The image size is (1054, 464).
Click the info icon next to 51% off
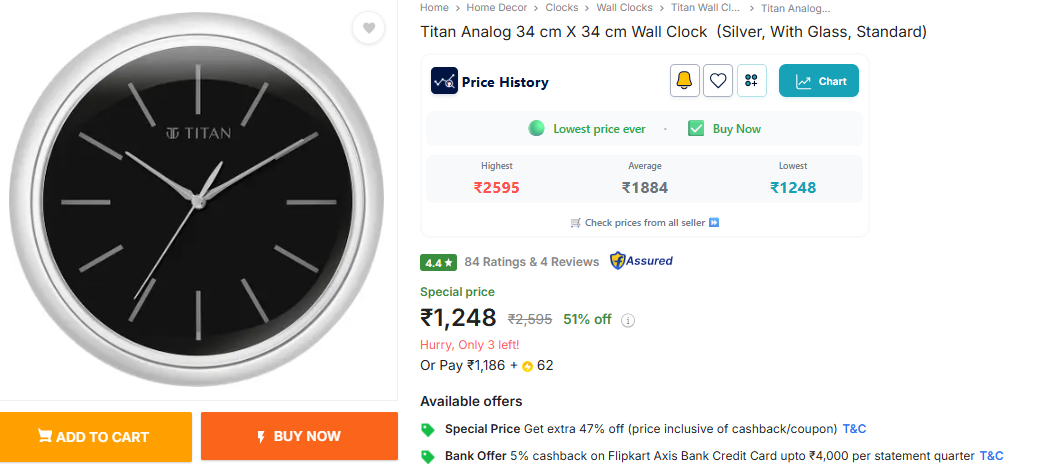628,320
